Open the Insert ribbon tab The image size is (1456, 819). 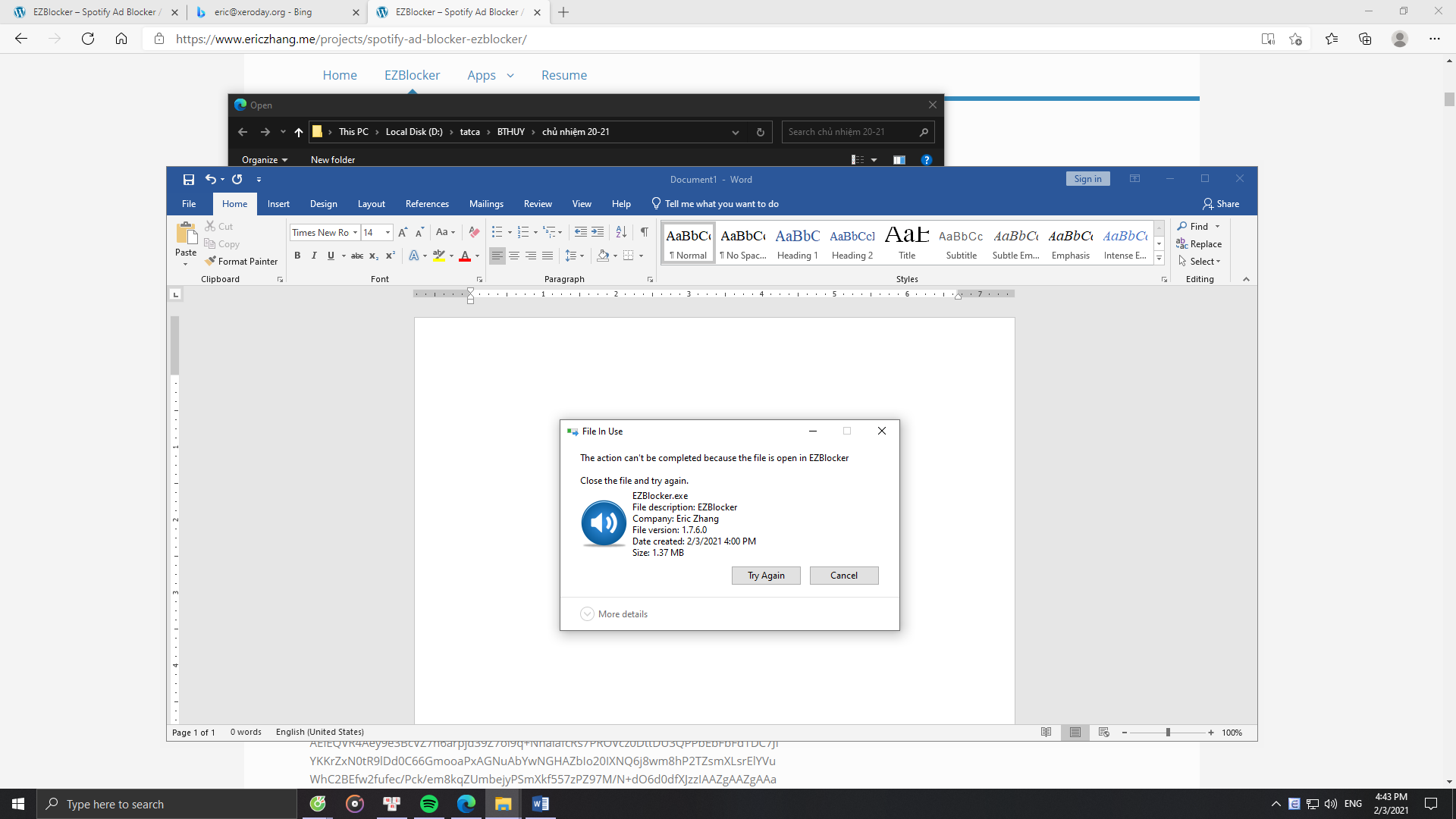pos(278,204)
